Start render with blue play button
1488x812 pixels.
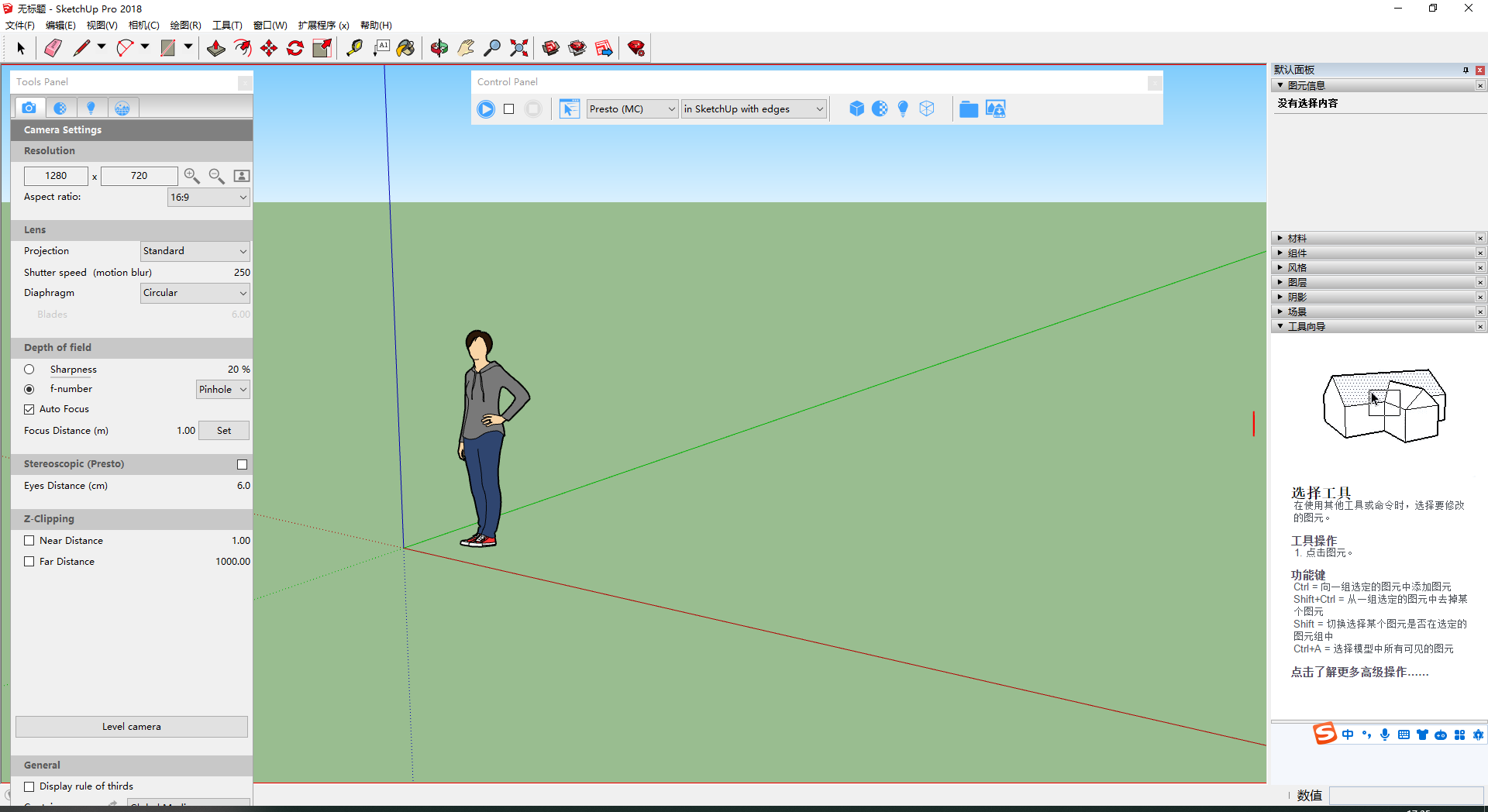coord(486,109)
